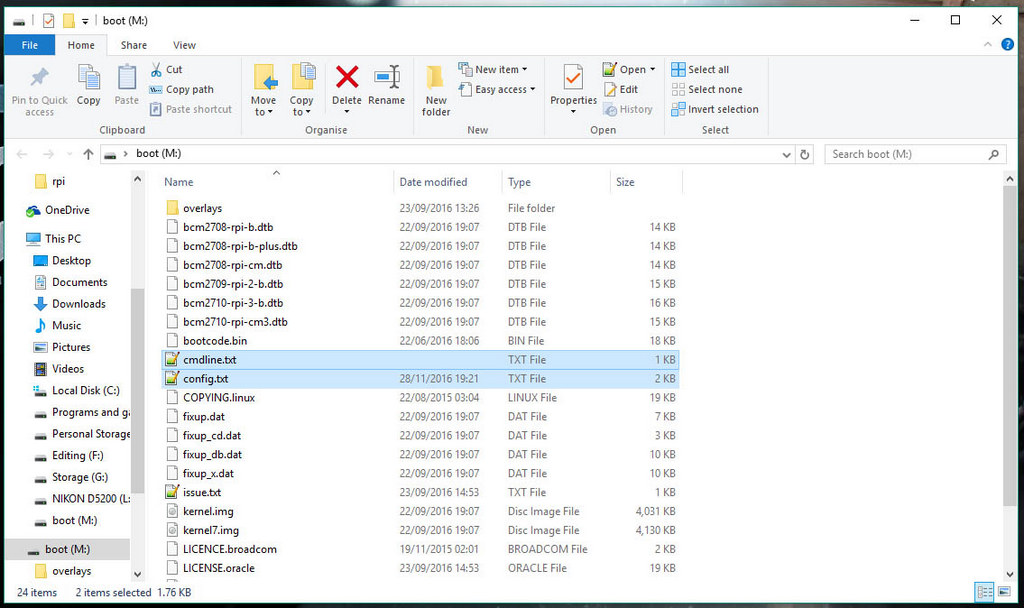Click the Search boot (M:) field

907,154
